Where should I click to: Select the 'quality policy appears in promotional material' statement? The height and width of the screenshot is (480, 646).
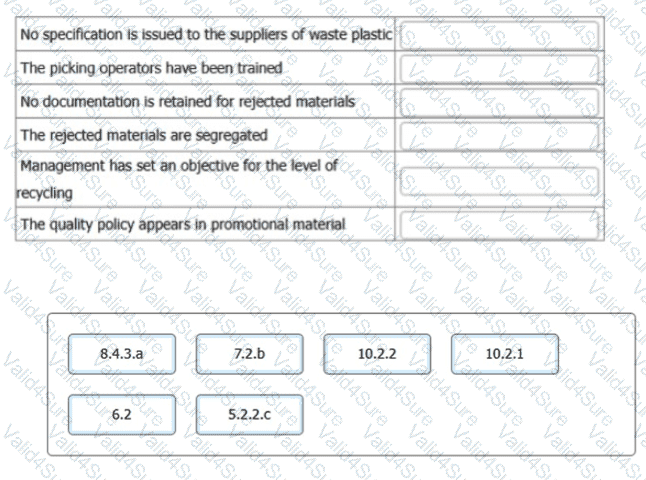point(181,224)
